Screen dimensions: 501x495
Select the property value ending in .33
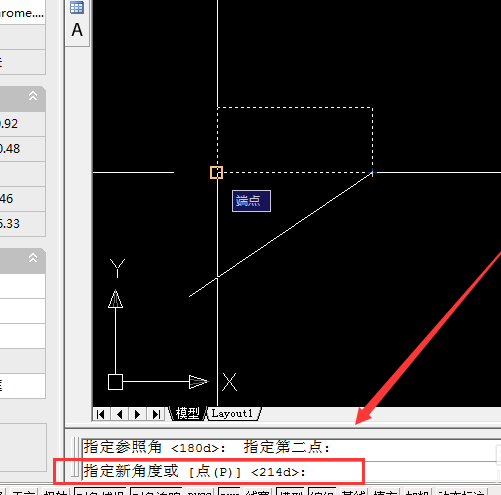click(22, 224)
